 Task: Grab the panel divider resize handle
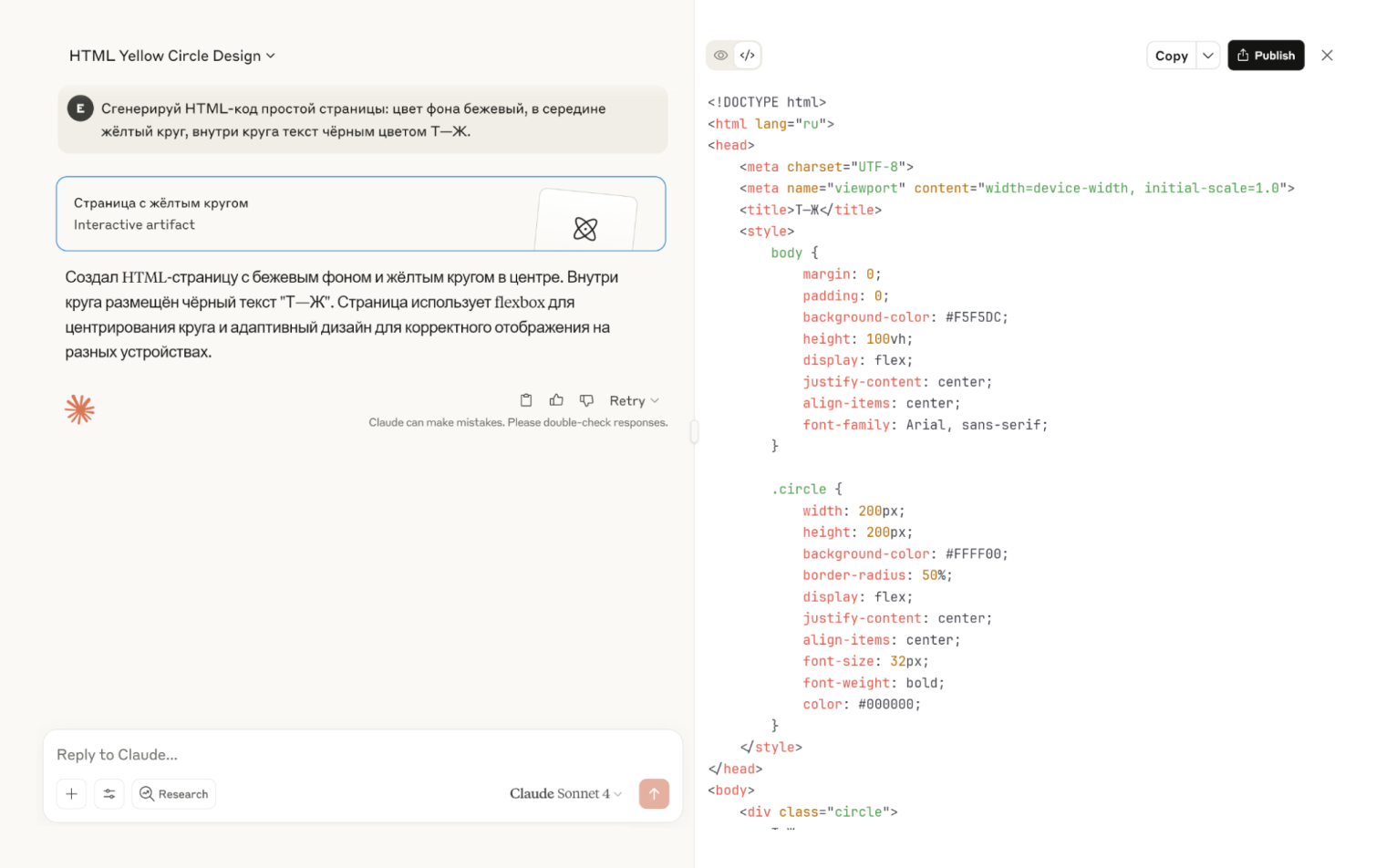click(694, 431)
